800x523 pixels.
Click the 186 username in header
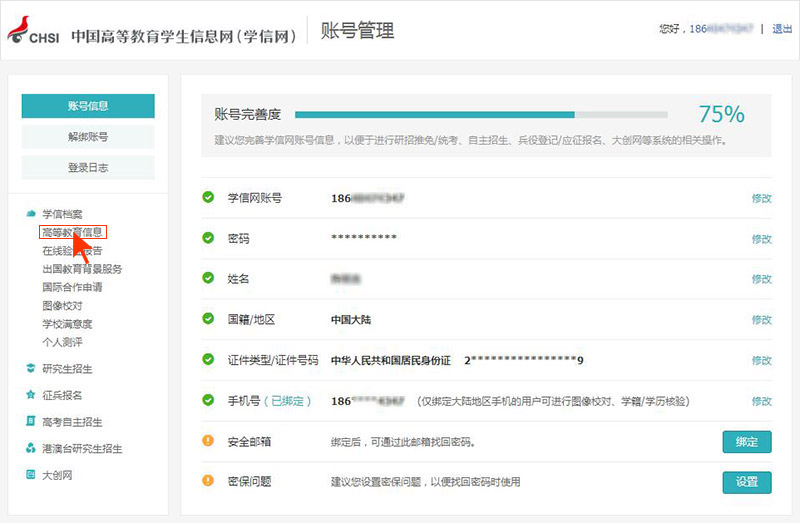click(x=721, y=29)
